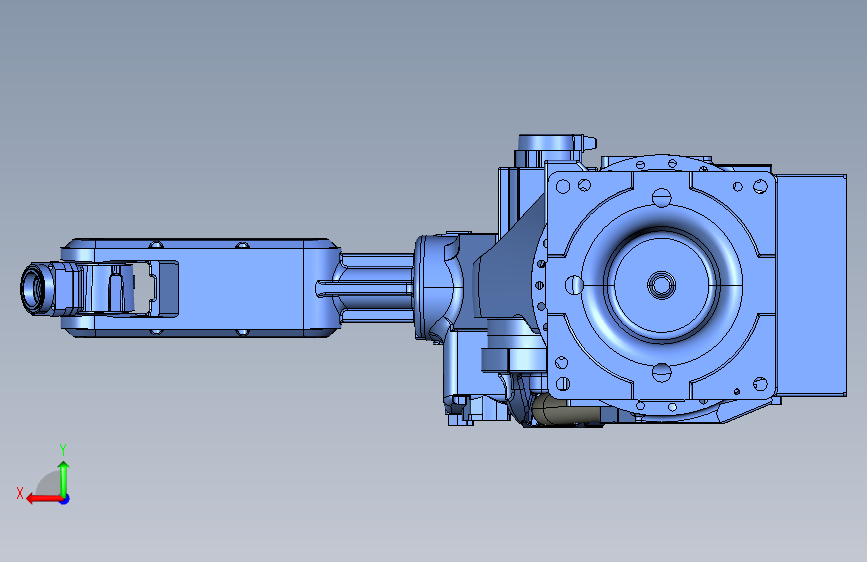
Task: Select the cylindrical cap on top of the base
Action: tap(550, 143)
